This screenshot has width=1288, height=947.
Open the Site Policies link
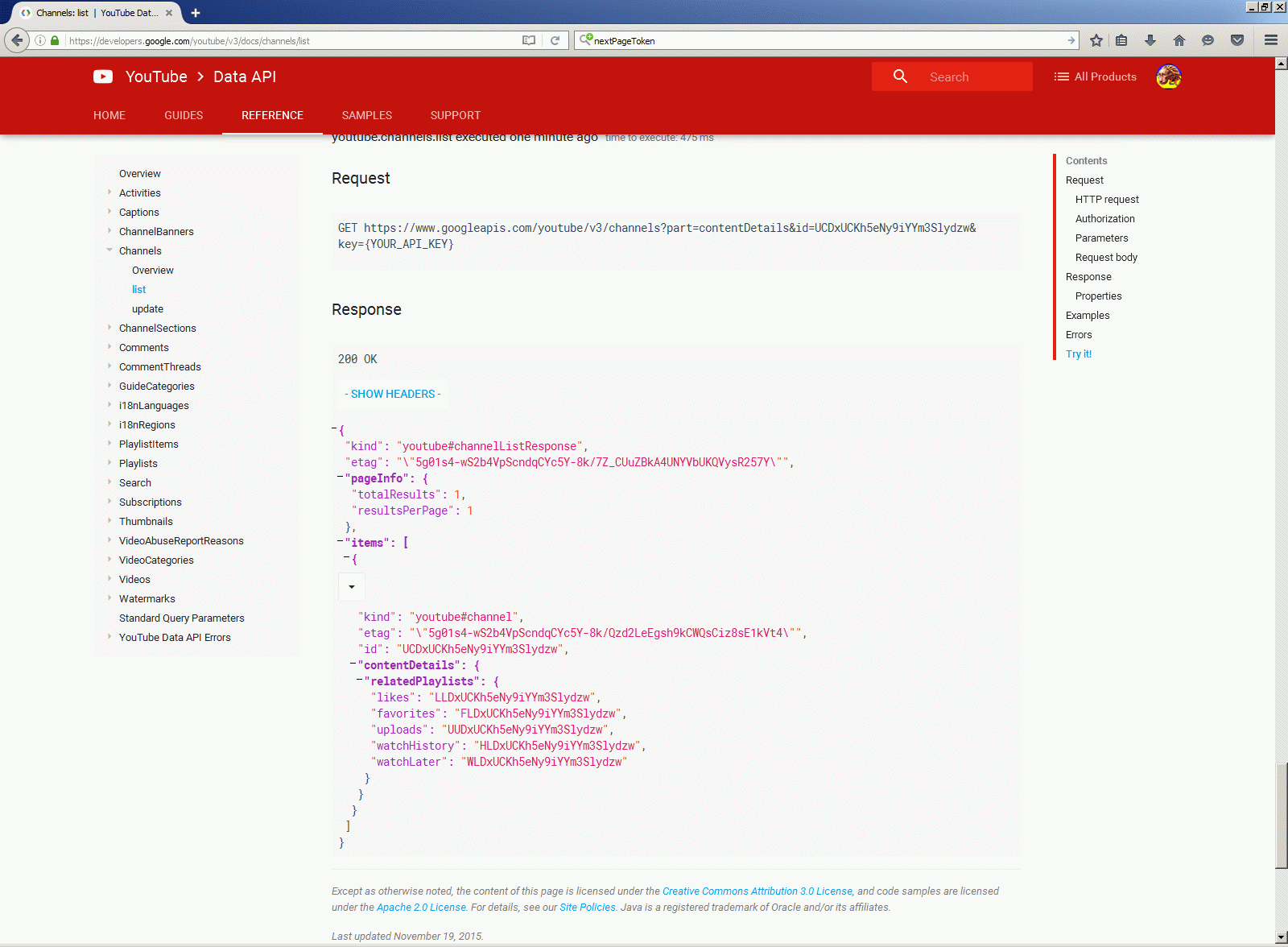pos(588,908)
